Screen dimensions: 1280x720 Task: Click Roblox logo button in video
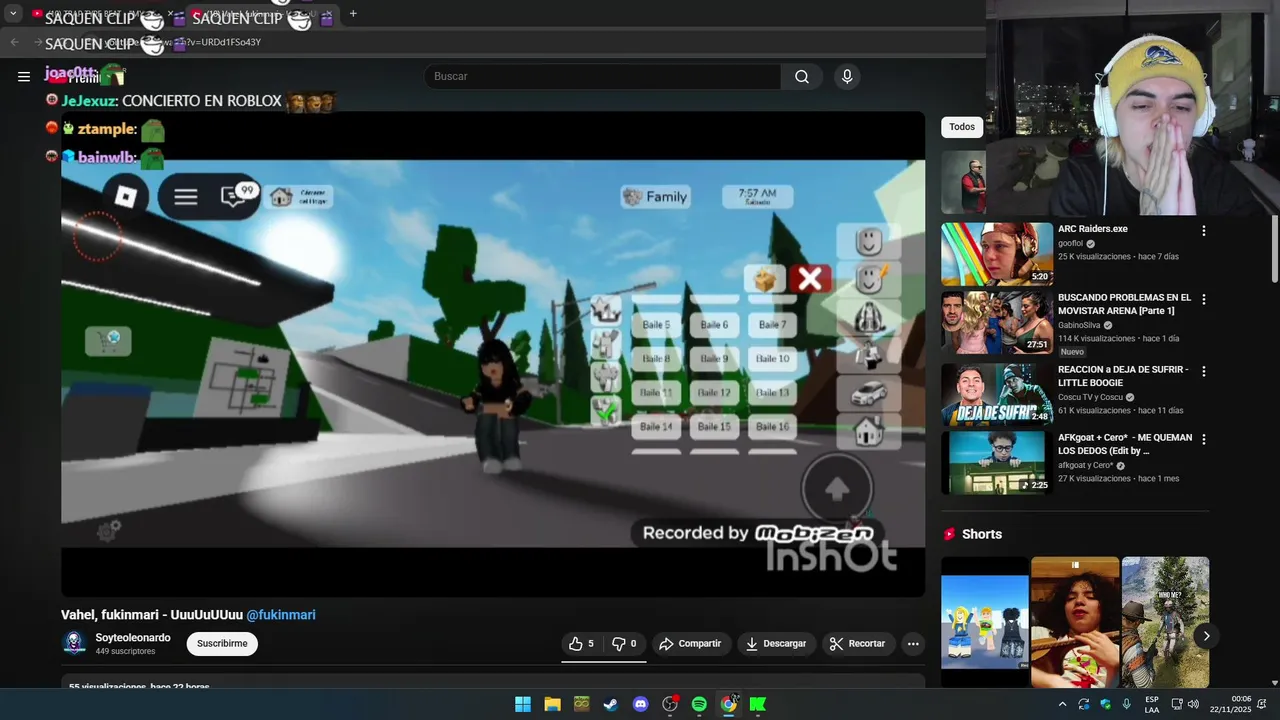click(x=125, y=197)
